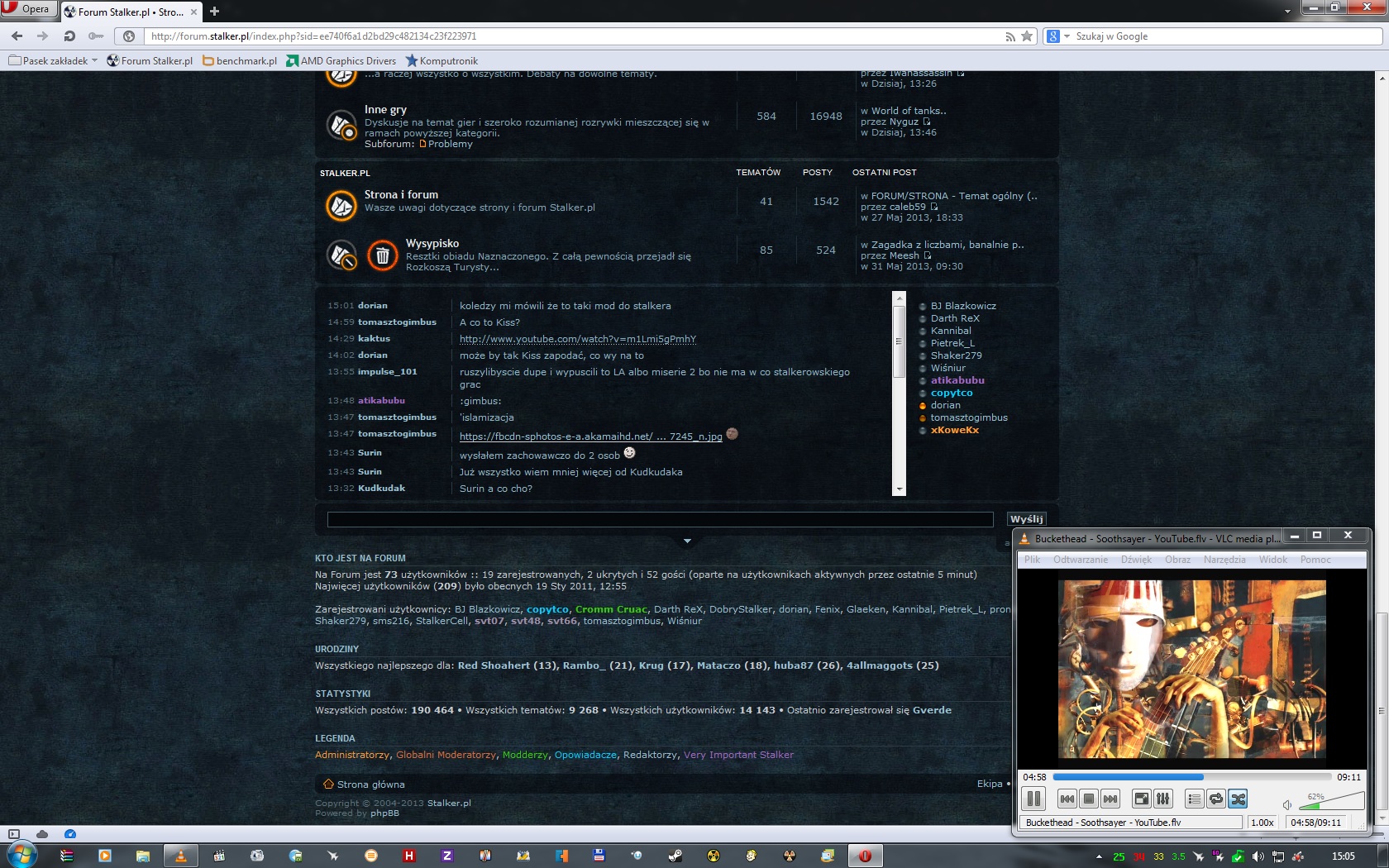Click Opera Link cloud icon
Screen dimensions: 1389x868
(42, 834)
